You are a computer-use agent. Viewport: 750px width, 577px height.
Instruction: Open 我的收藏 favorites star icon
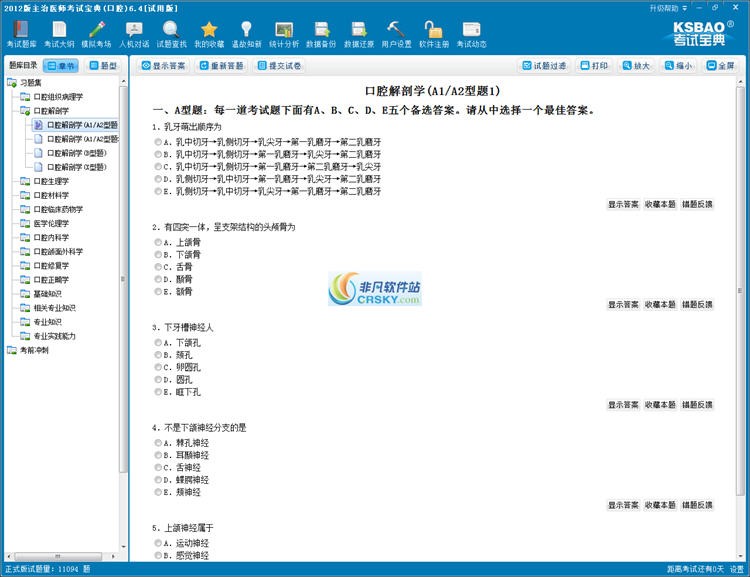(208, 34)
